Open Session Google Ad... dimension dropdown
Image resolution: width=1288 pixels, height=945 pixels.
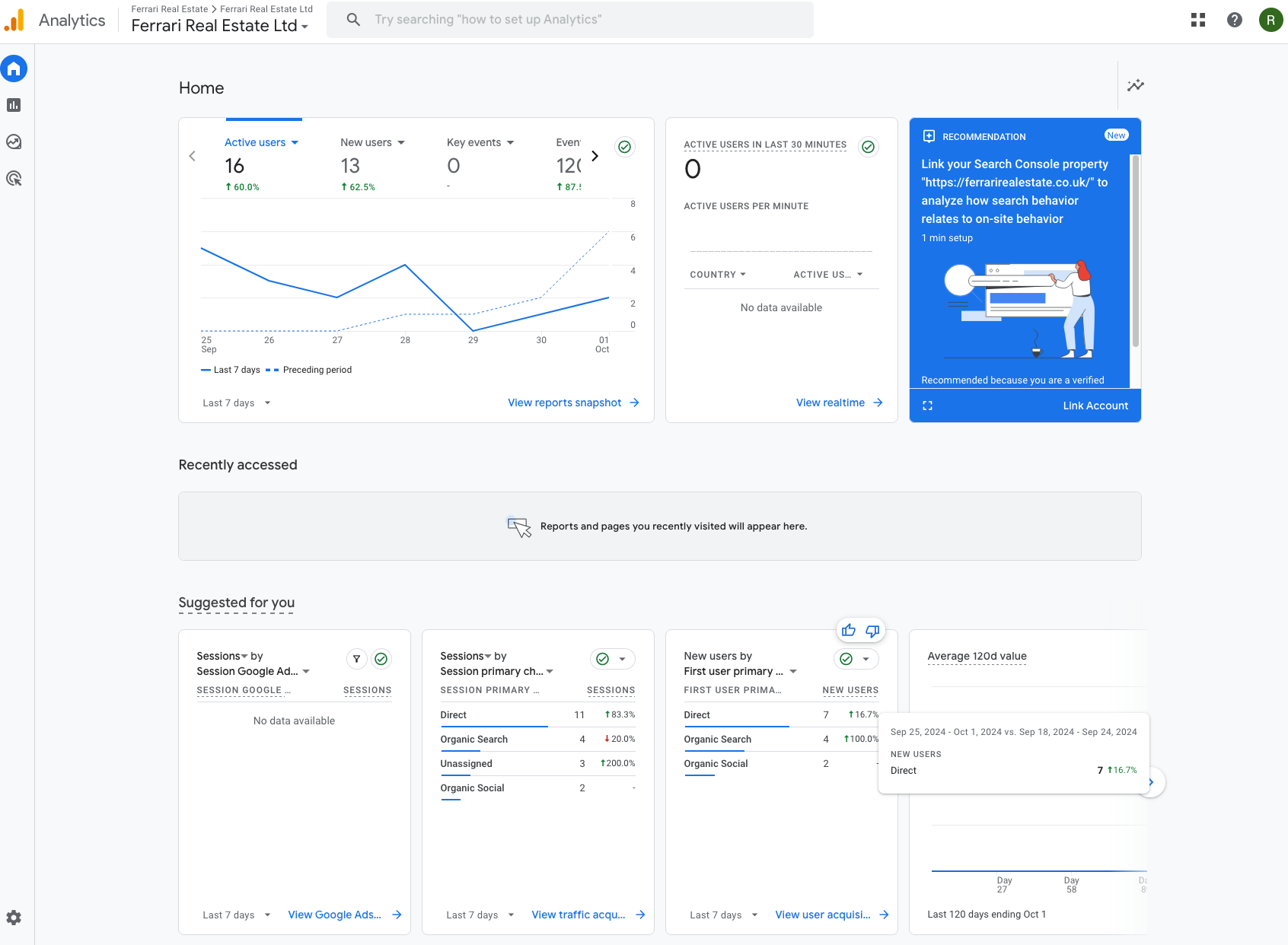pyautogui.click(x=253, y=671)
